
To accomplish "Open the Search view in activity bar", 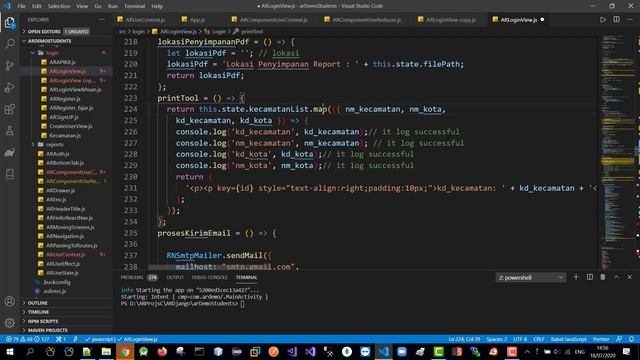I will click(10, 44).
